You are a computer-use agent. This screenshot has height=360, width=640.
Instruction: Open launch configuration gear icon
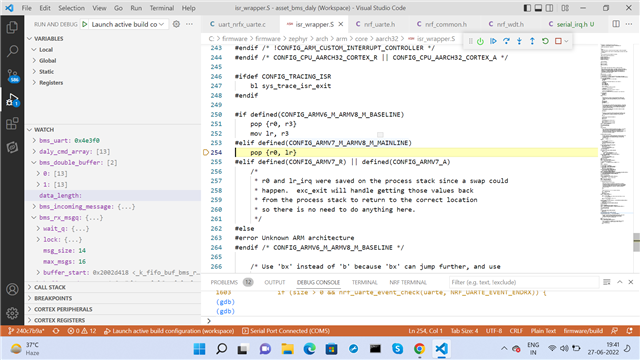tap(176, 24)
